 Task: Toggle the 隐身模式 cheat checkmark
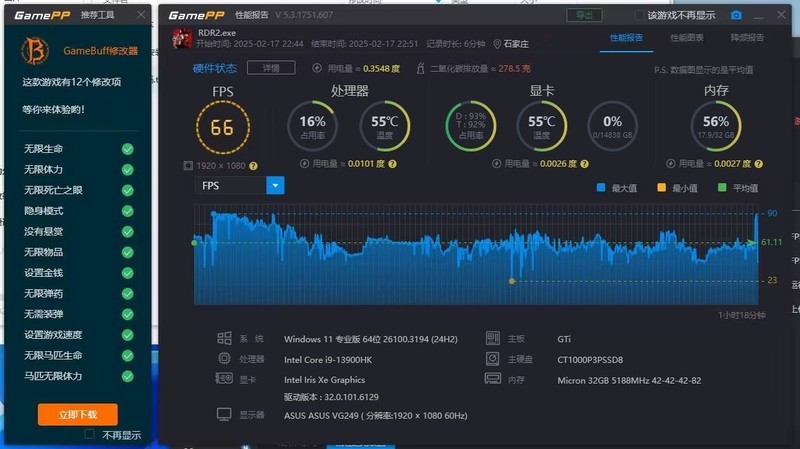point(128,211)
